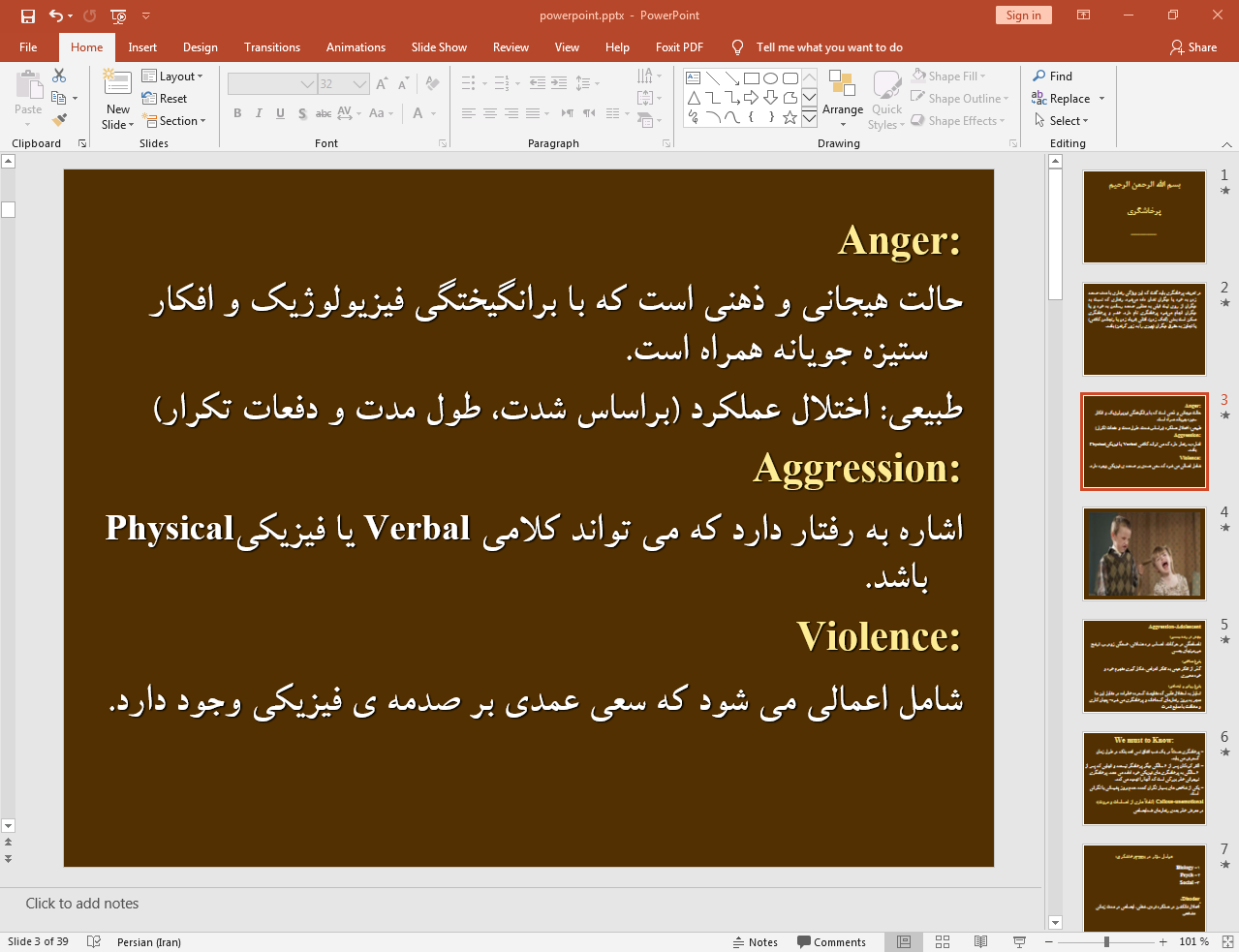Open the Transitions tab
This screenshot has height=952, width=1239.
(x=271, y=46)
